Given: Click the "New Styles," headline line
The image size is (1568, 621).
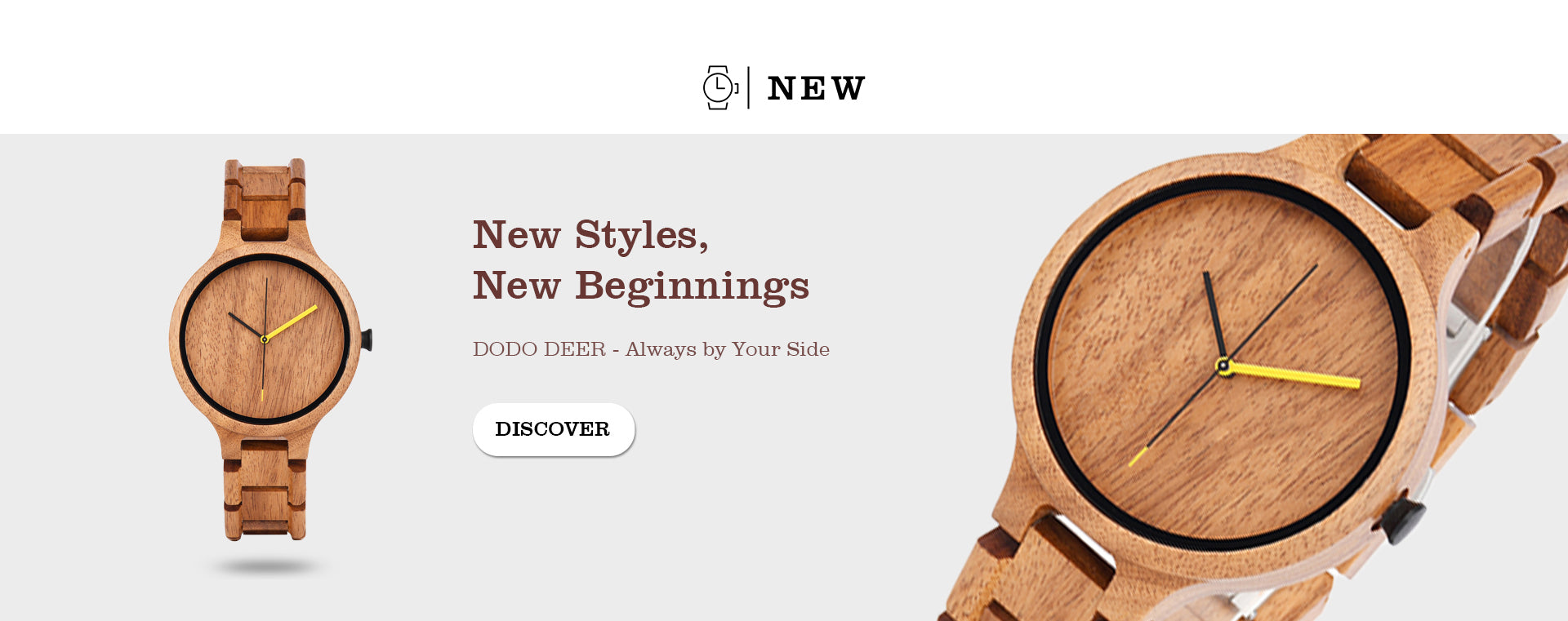Looking at the screenshot, I should 590,235.
